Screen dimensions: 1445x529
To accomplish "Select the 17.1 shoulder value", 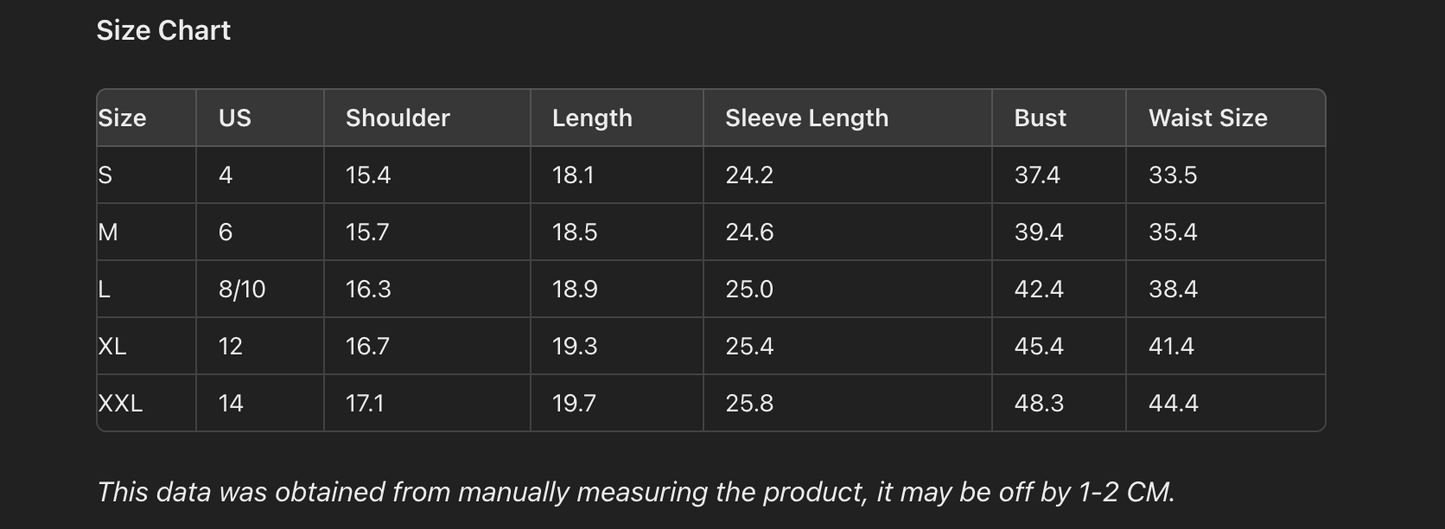I will pyautogui.click(x=364, y=403).
